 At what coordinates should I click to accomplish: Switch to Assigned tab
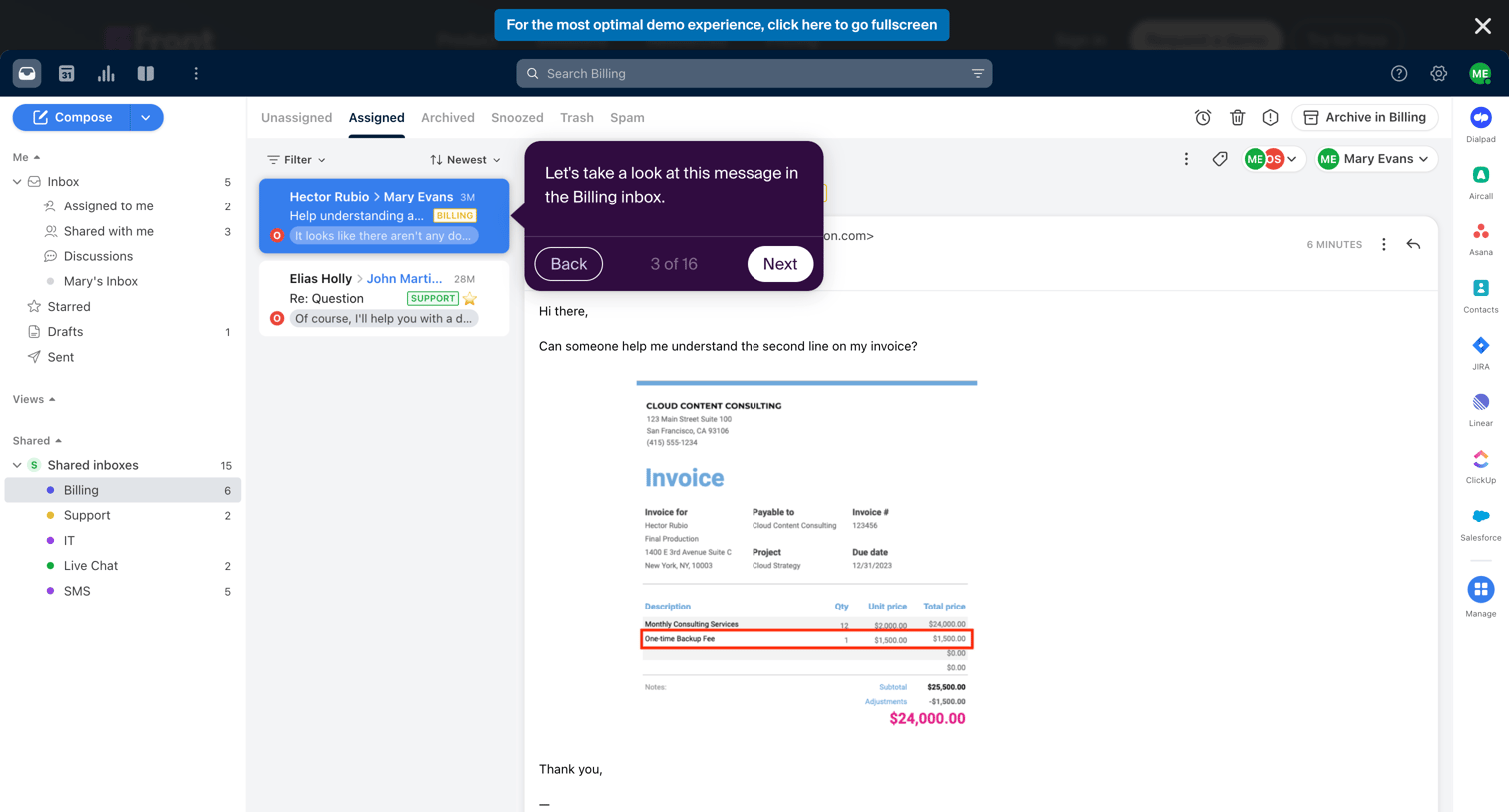pyautogui.click(x=376, y=117)
